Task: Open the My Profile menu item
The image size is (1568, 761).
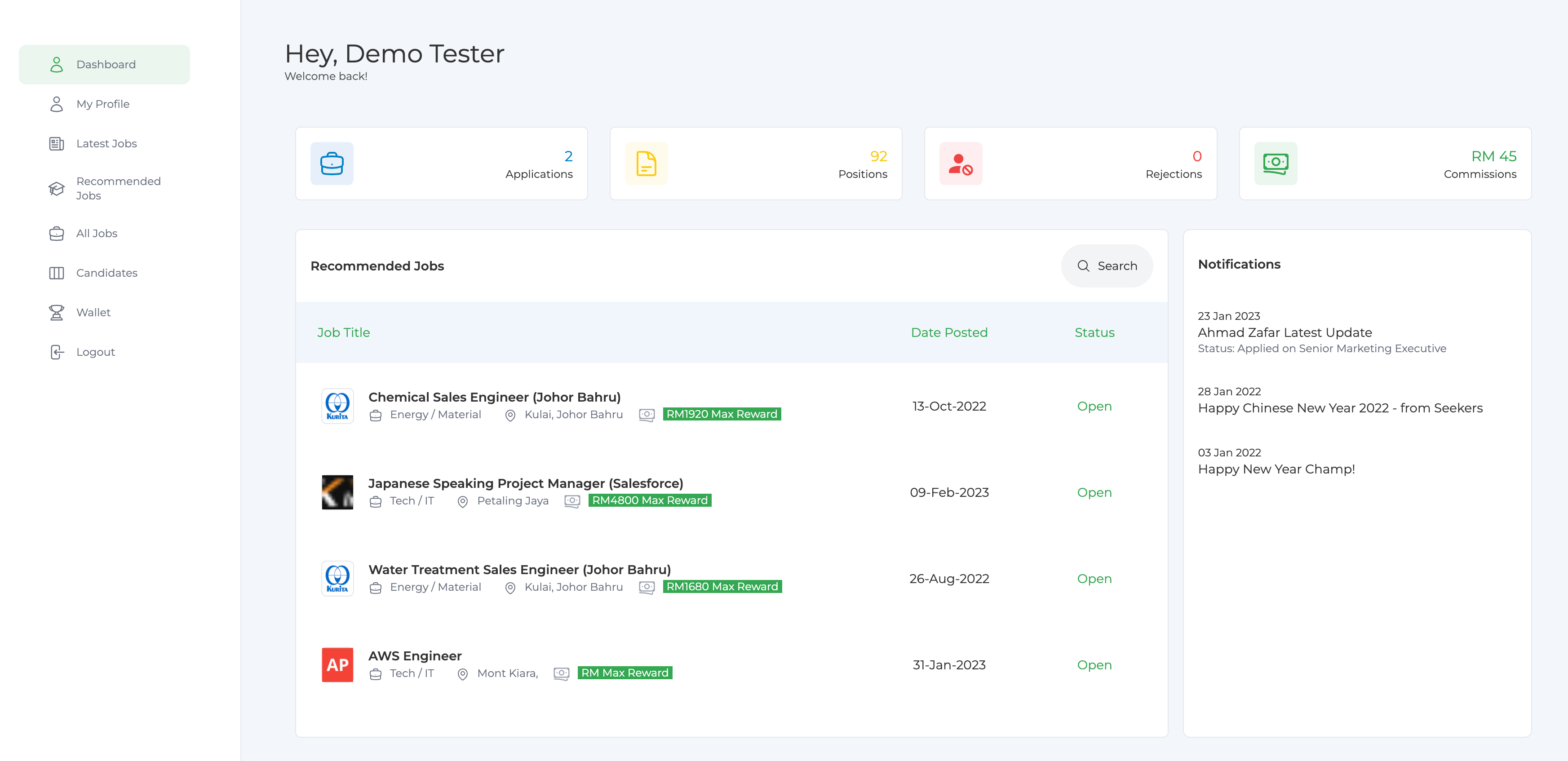Action: pos(103,104)
